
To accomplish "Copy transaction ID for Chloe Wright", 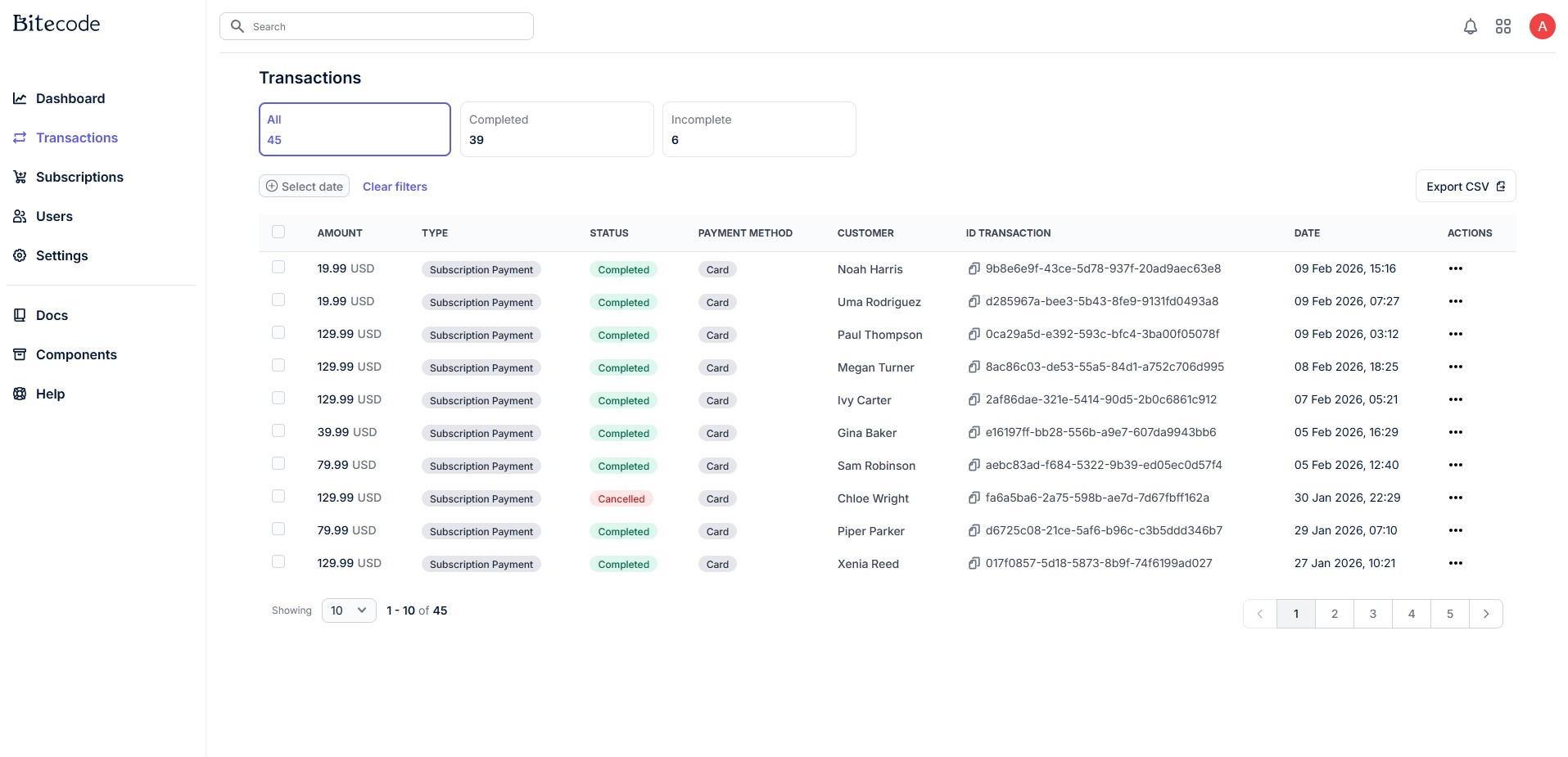I will tap(974, 498).
